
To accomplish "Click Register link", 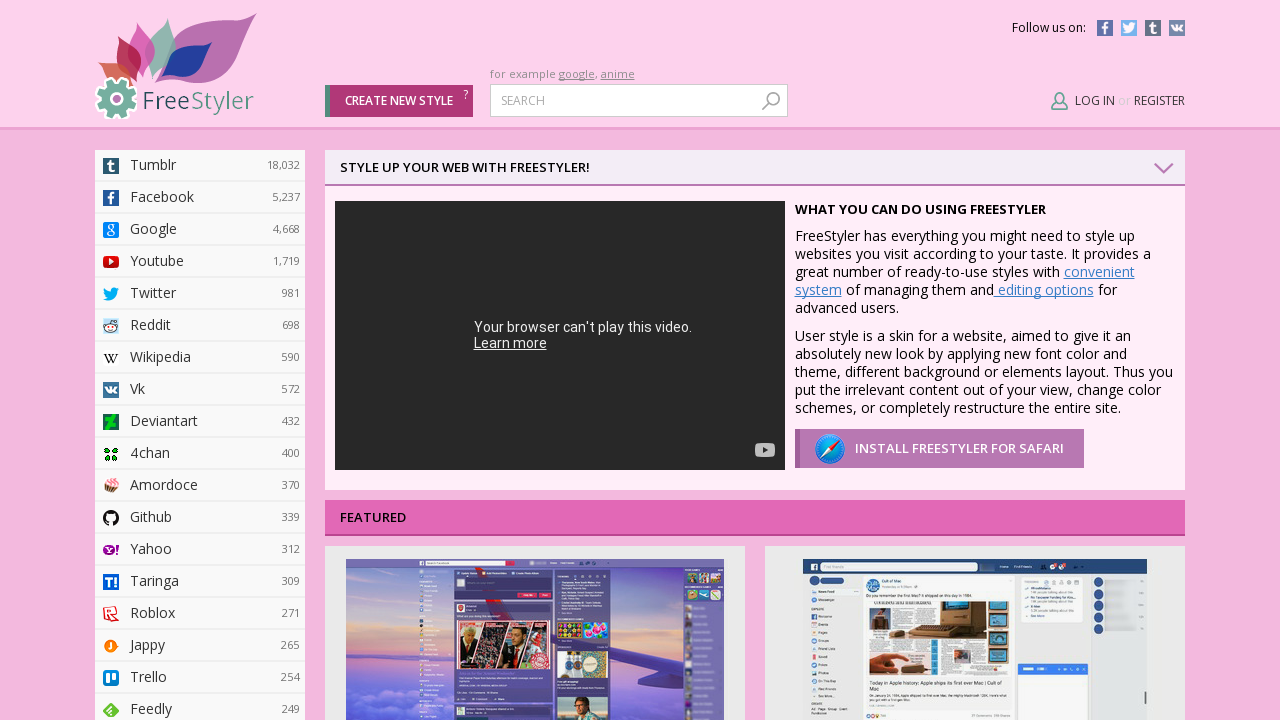I will [x=1159, y=101].
